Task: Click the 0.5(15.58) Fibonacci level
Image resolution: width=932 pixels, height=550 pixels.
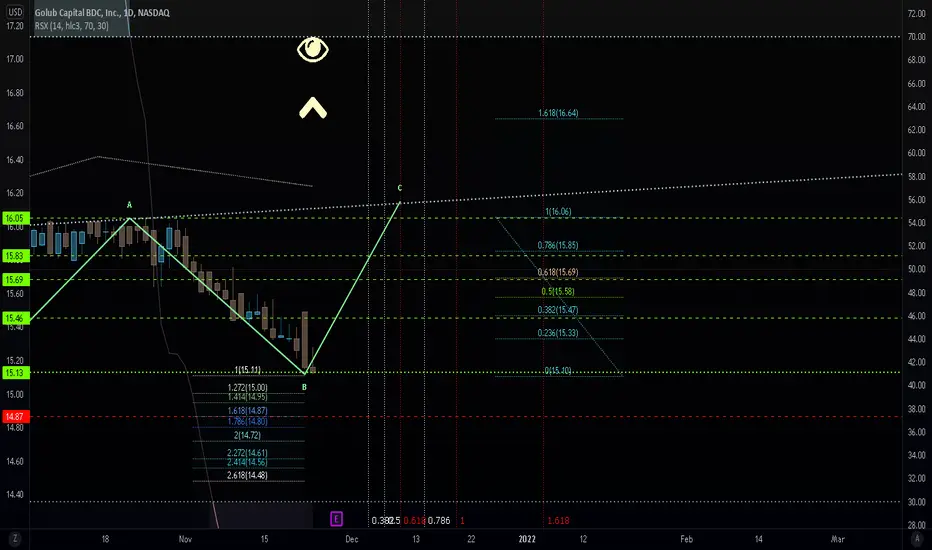Action: 558,291
